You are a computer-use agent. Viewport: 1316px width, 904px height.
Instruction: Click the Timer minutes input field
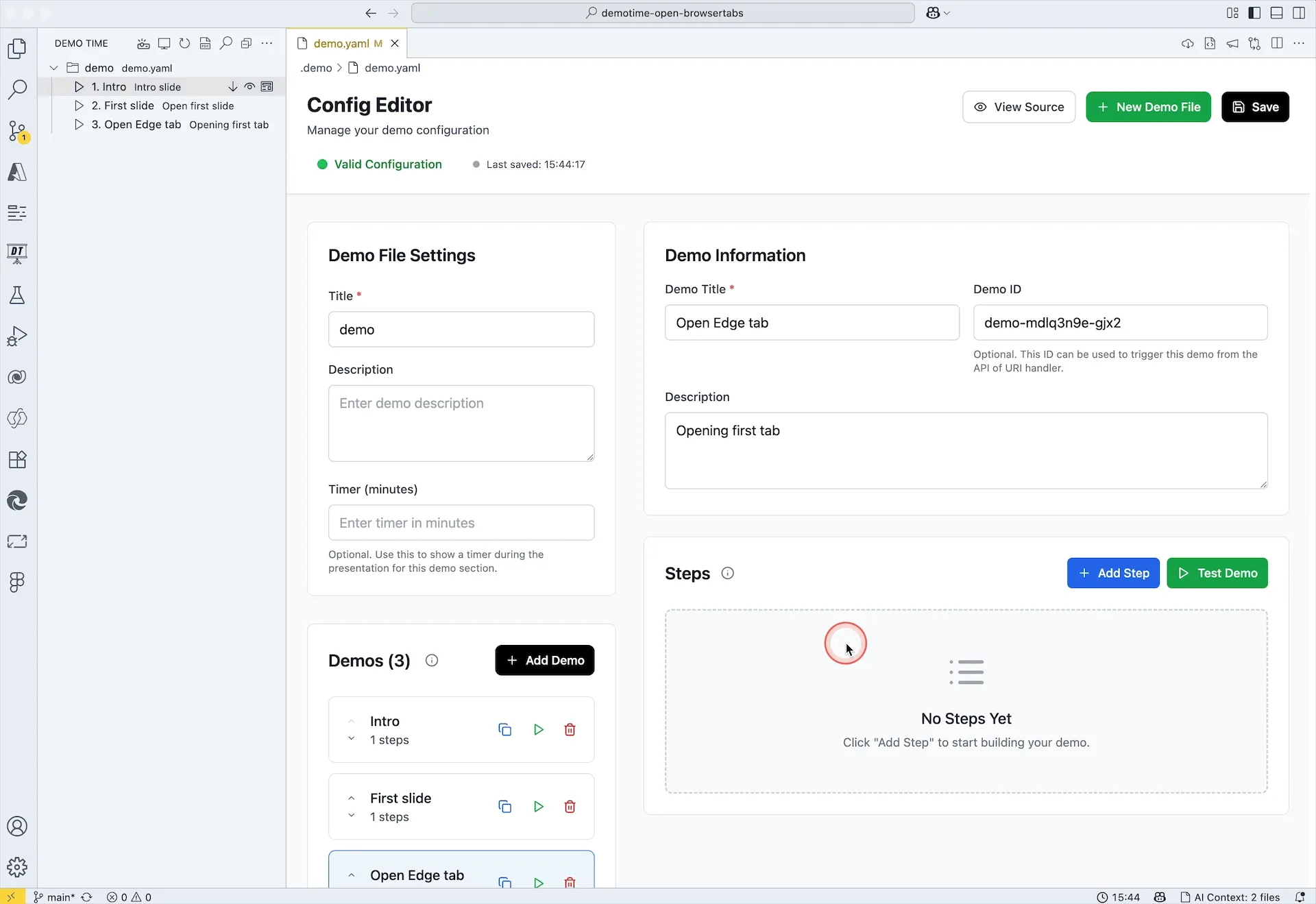coord(461,523)
